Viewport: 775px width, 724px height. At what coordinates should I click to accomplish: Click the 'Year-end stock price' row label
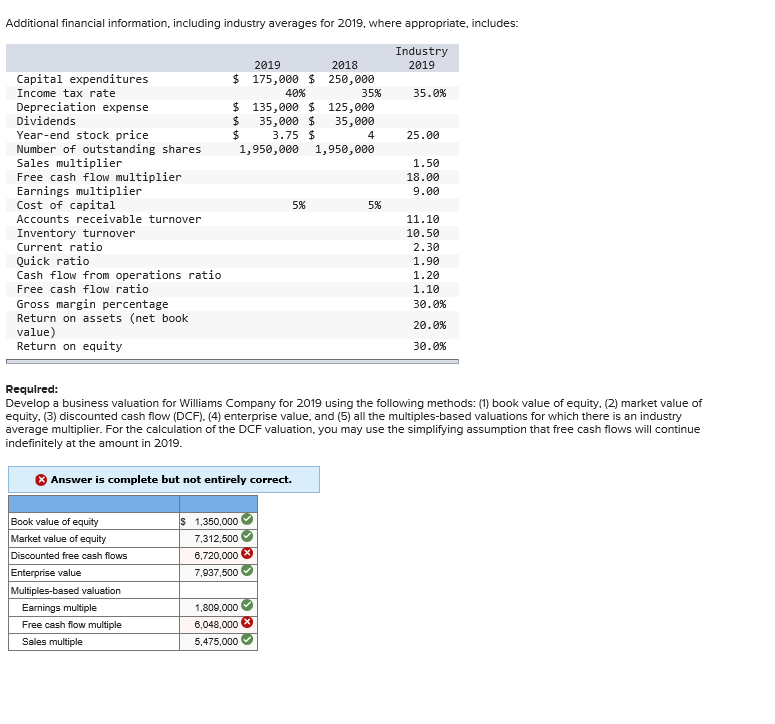(83, 135)
